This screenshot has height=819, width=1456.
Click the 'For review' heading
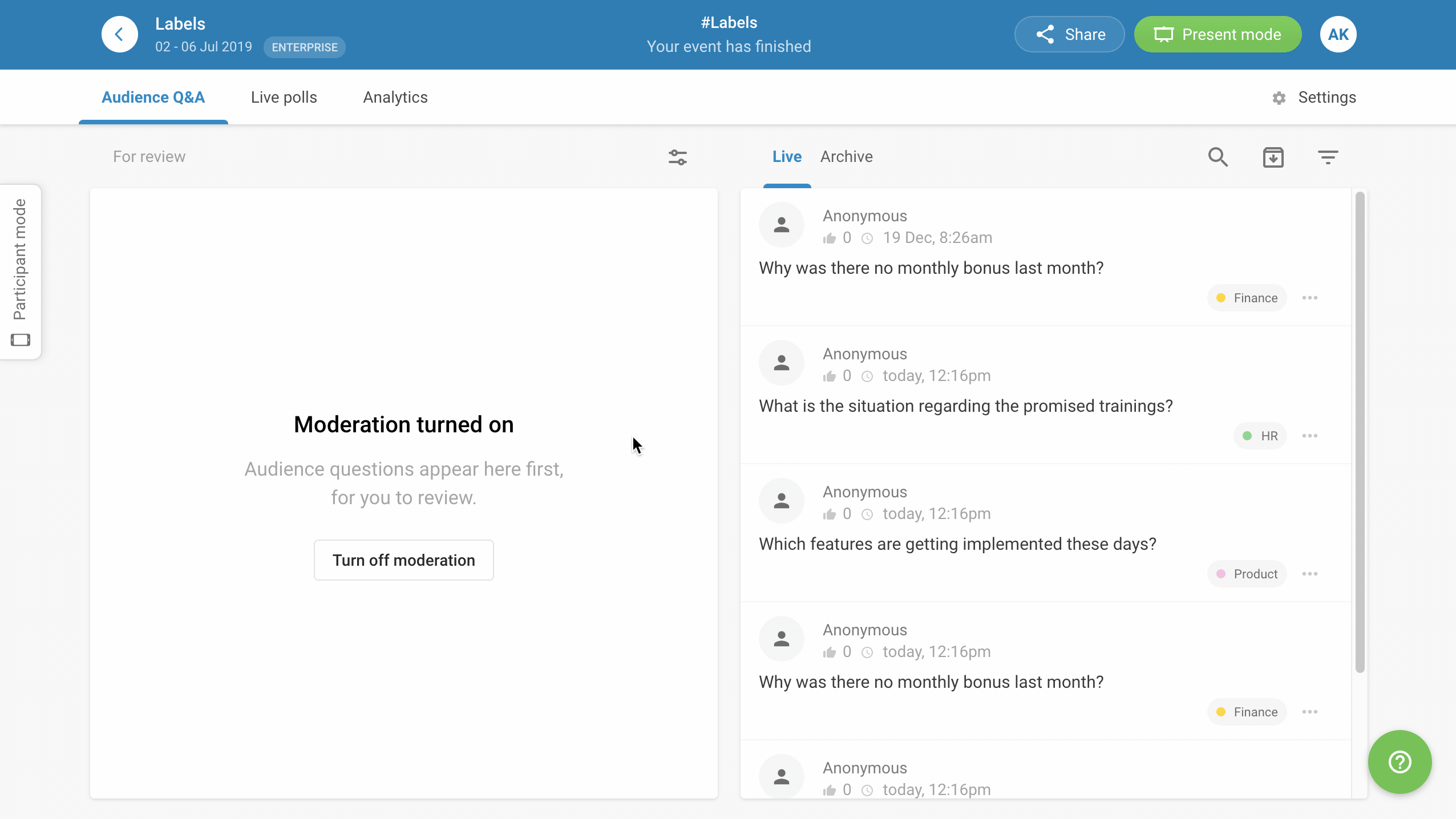(149, 157)
